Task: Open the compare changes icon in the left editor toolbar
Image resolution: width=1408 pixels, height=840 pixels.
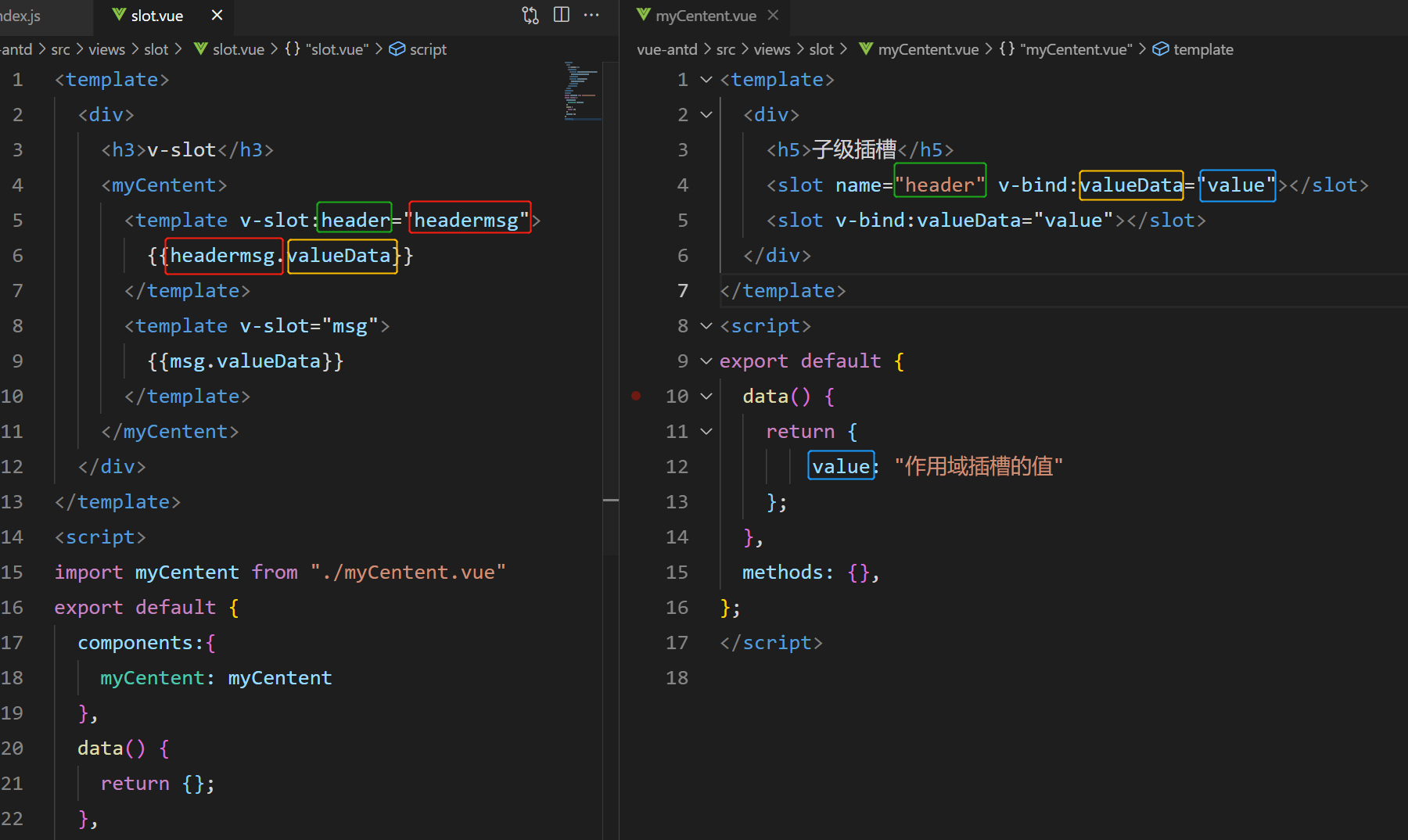Action: pyautogui.click(x=530, y=15)
